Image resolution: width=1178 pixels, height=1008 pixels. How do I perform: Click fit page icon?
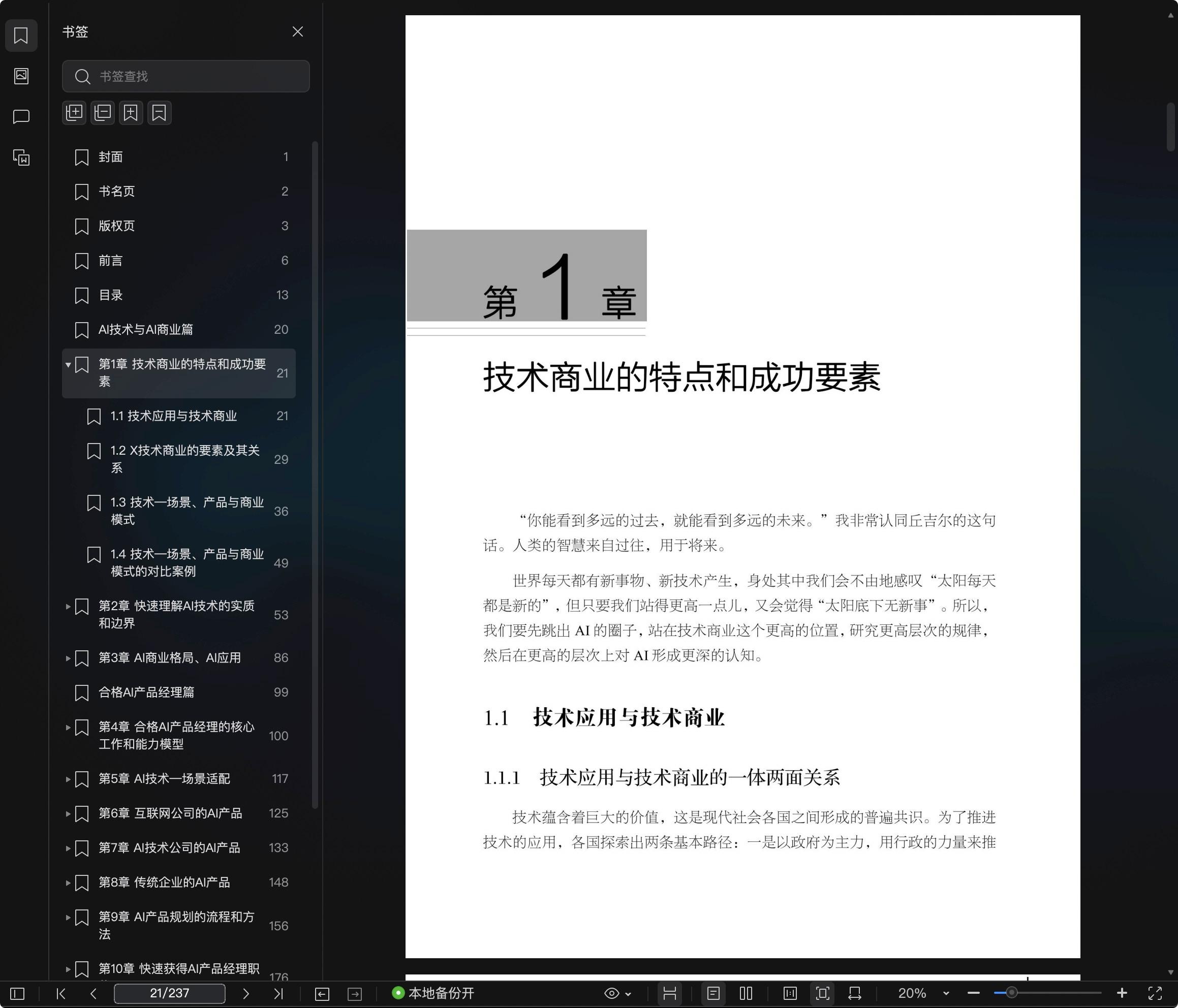click(823, 994)
